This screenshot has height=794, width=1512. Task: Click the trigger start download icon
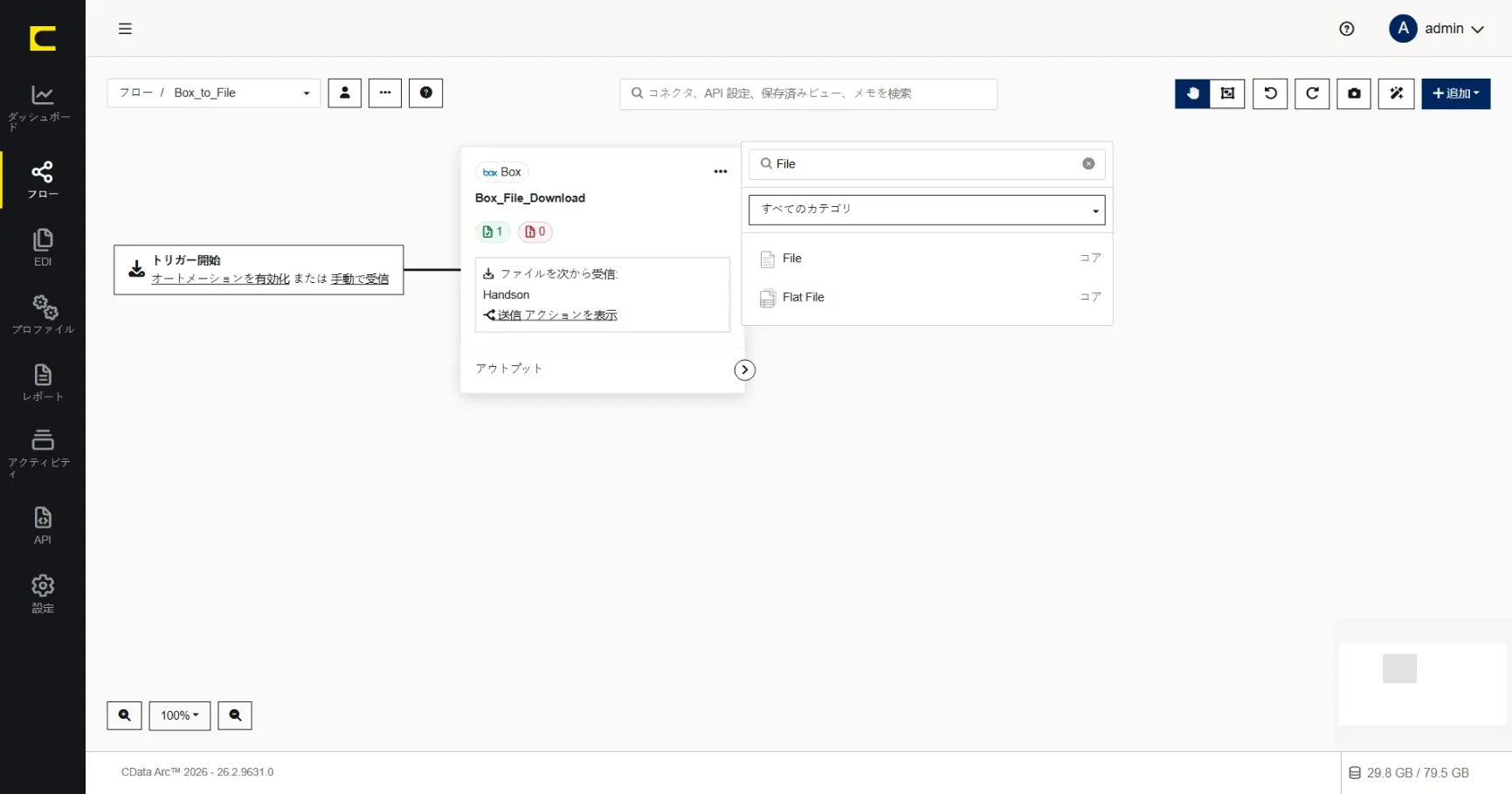point(137,269)
